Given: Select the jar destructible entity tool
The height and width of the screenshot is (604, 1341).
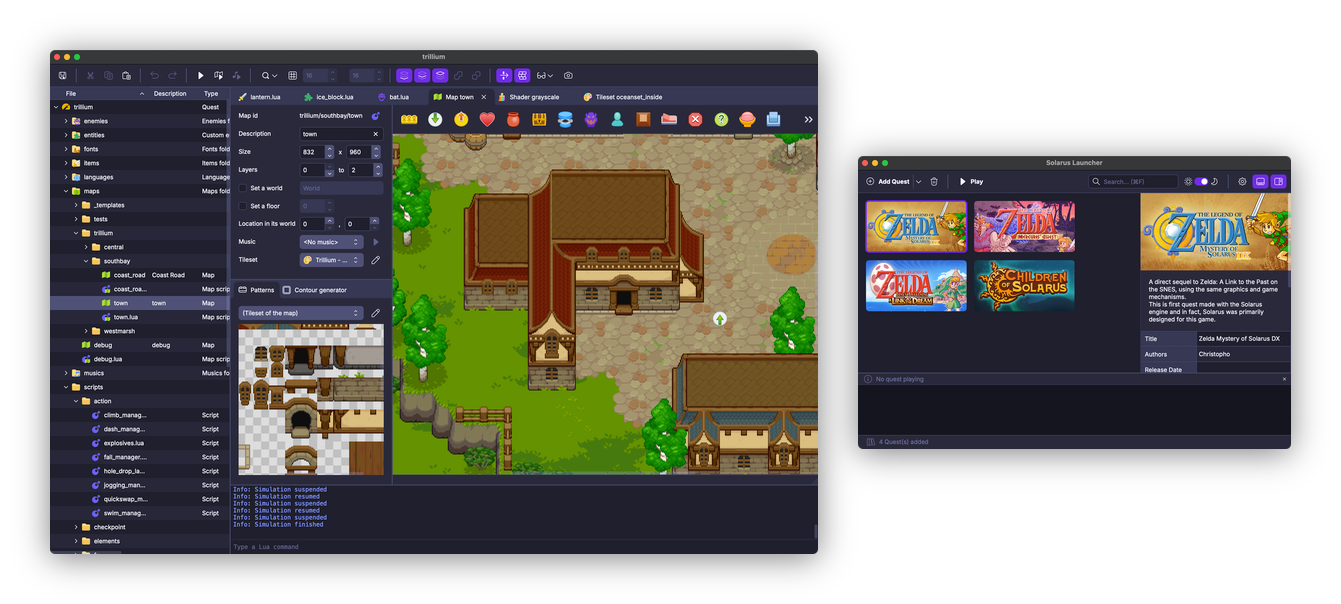Looking at the screenshot, I should pyautogui.click(x=513, y=119).
